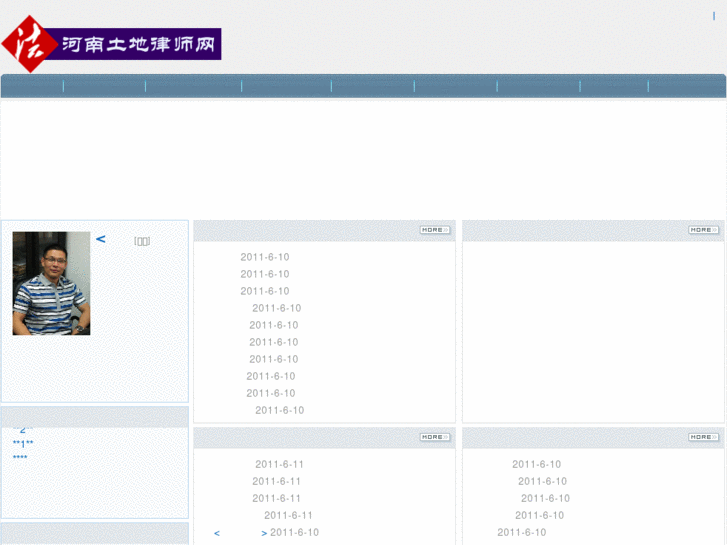Click MORE in the empty upper right panel
727x545 pixels.
point(703,230)
